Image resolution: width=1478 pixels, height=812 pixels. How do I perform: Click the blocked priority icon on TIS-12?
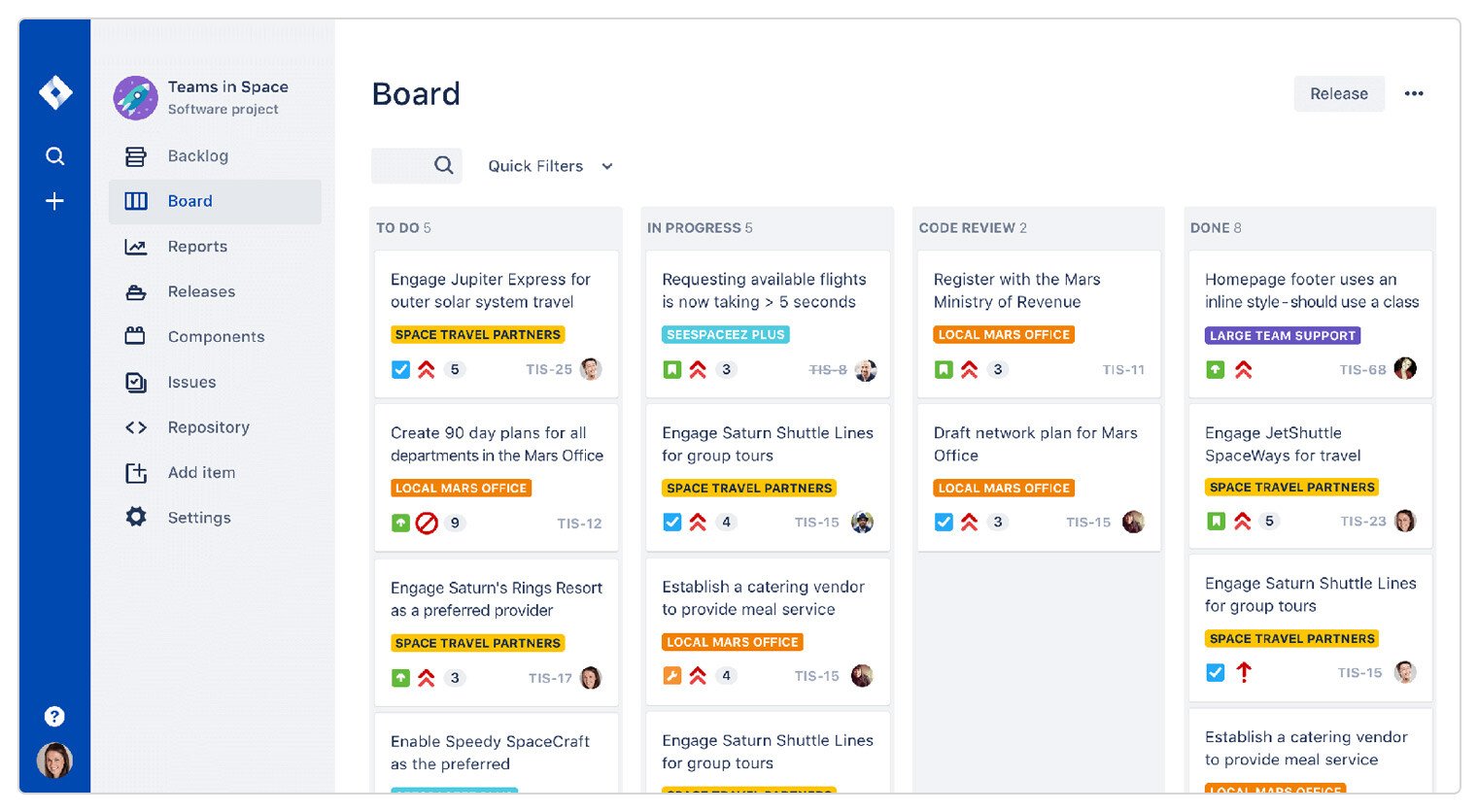coord(427,524)
